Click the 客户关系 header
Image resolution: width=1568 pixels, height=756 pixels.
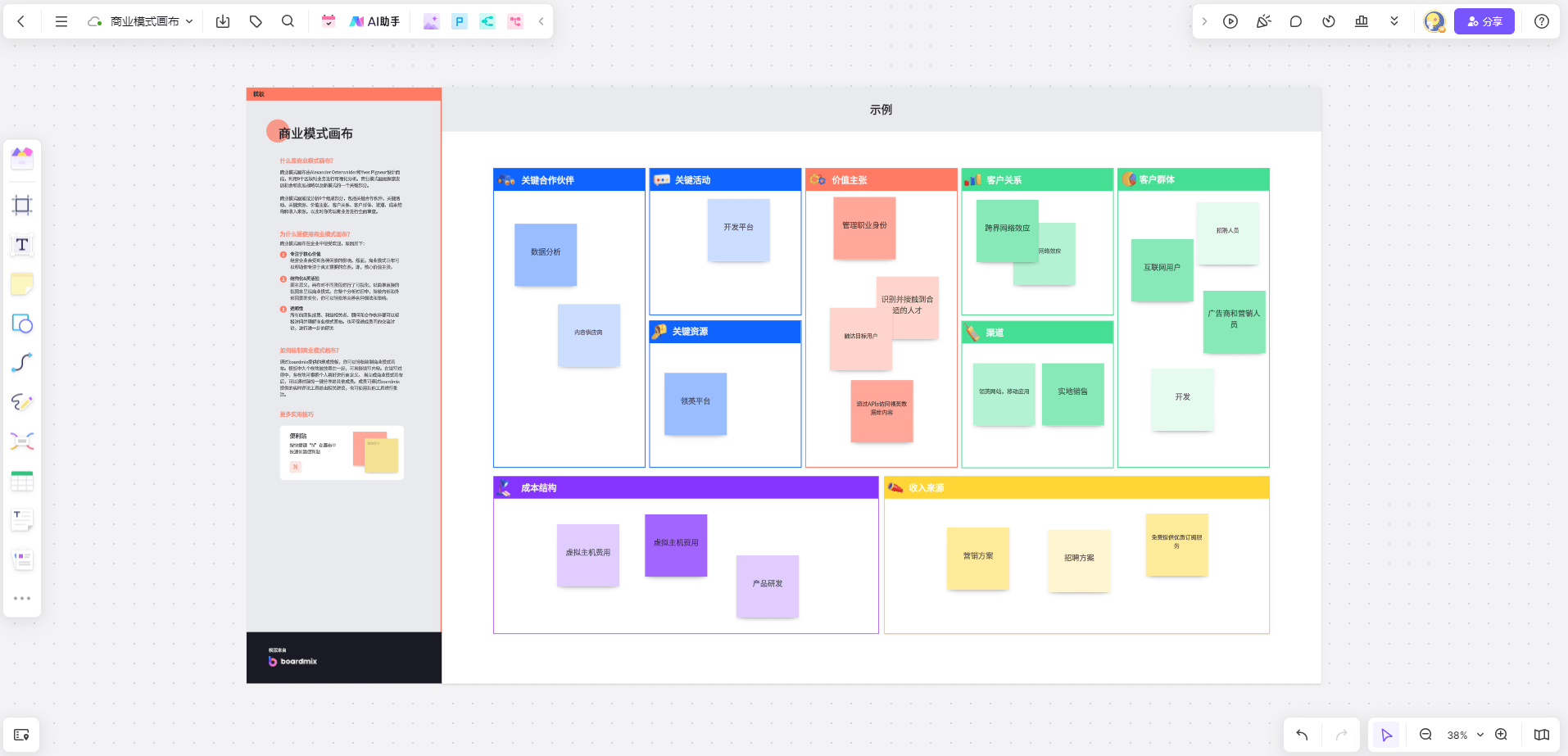pyautogui.click(x=1037, y=179)
